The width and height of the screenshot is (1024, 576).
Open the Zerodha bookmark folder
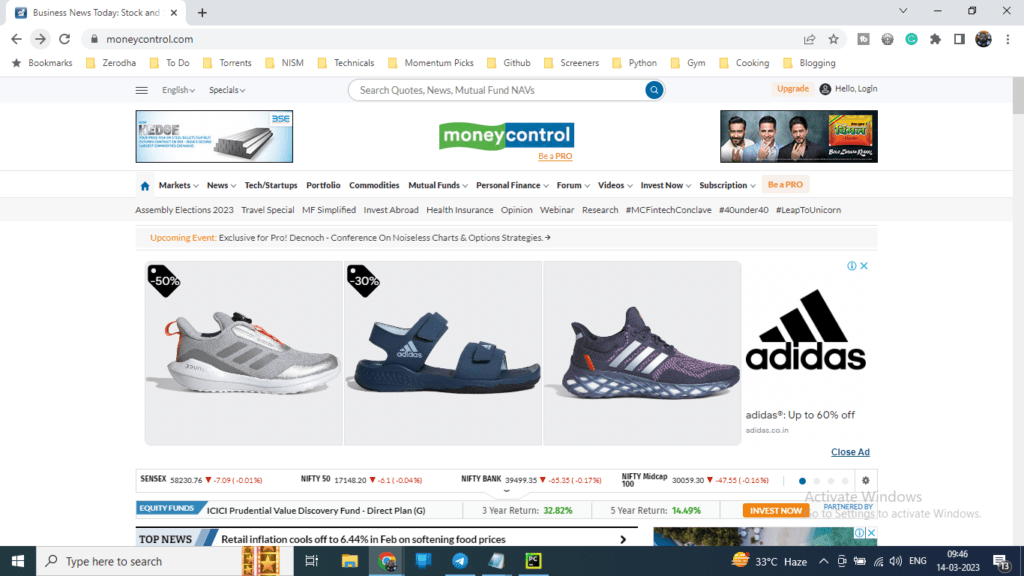click(111, 63)
